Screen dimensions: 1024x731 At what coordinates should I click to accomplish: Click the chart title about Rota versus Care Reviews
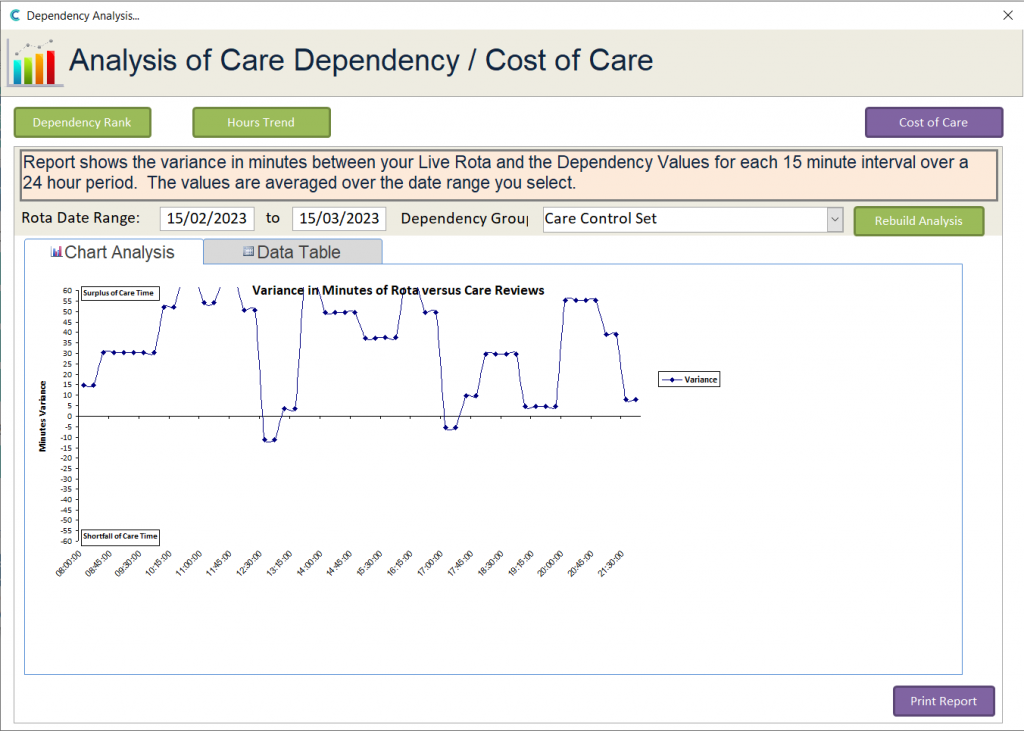(398, 290)
